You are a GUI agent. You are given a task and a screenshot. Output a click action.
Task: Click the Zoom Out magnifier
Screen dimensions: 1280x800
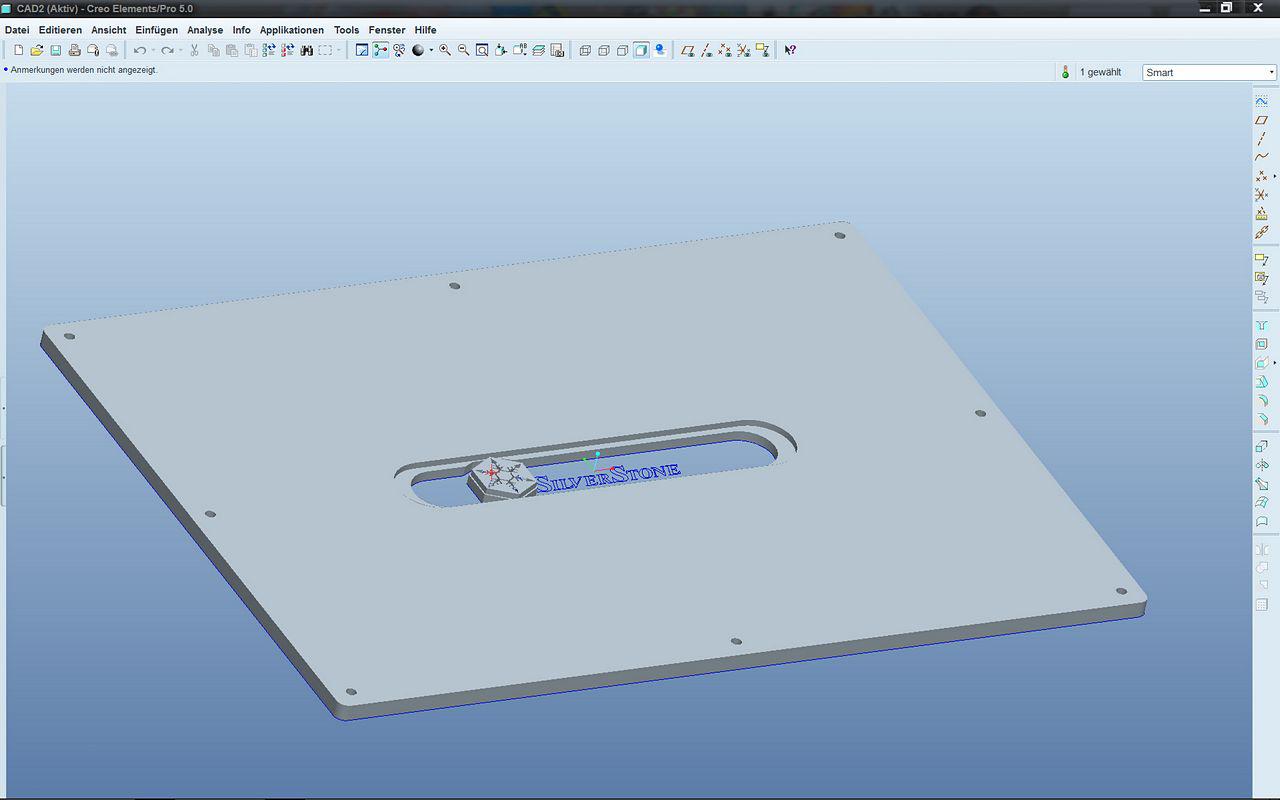tap(463, 50)
